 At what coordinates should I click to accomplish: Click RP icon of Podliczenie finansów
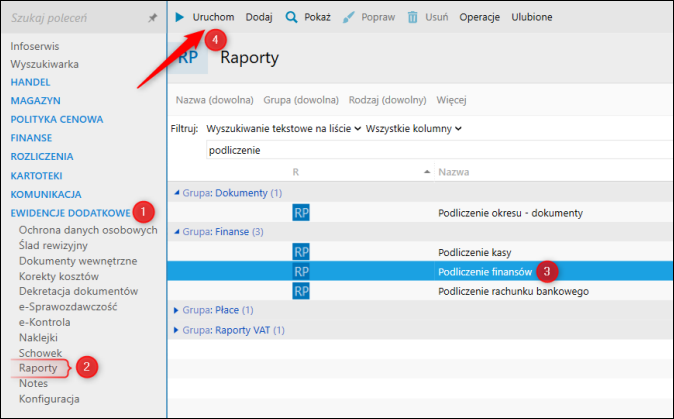[301, 272]
